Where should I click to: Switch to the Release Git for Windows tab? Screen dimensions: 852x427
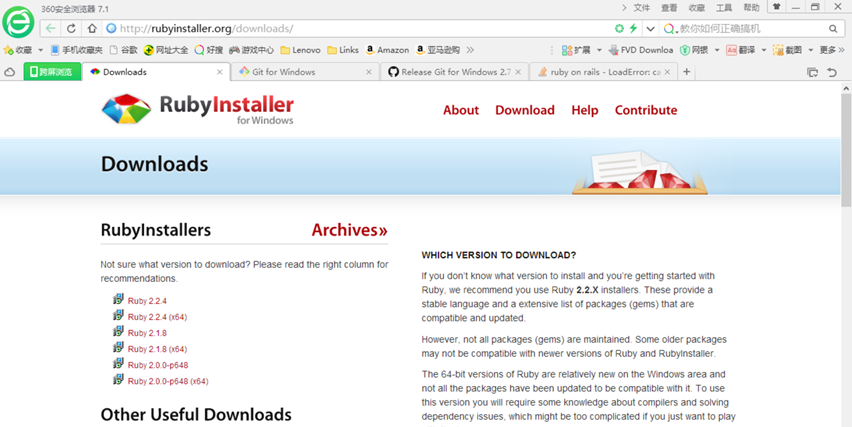(454, 72)
